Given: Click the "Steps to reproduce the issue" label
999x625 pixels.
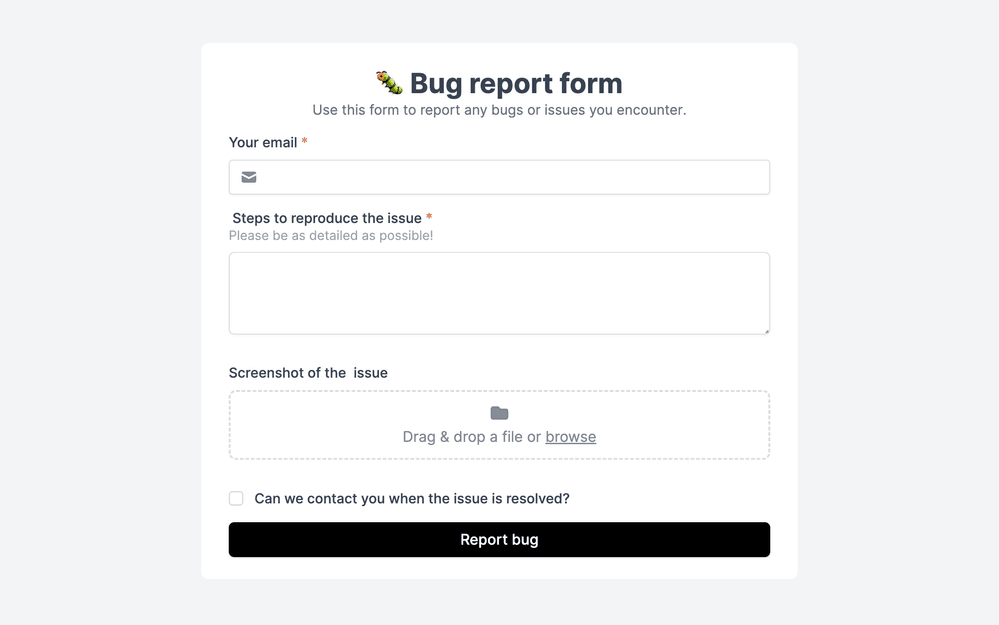Looking at the screenshot, I should [x=327, y=218].
